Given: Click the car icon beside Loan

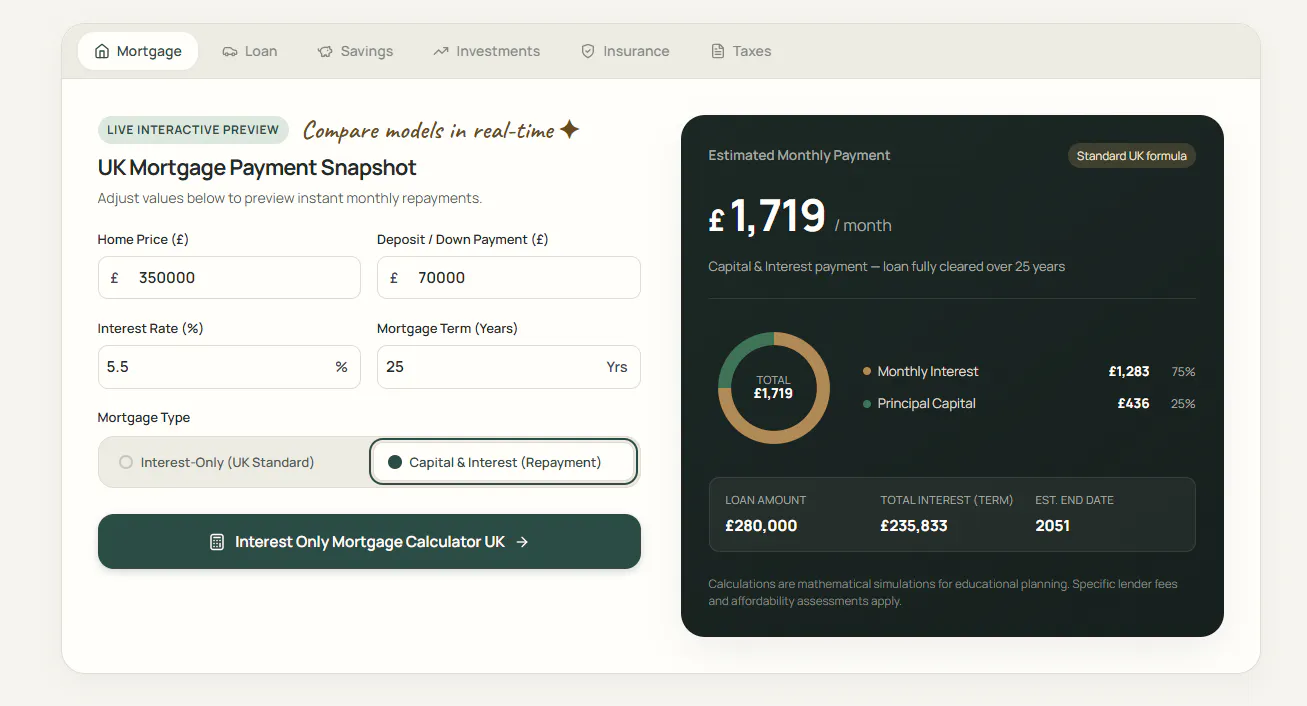Looking at the screenshot, I should click(230, 51).
